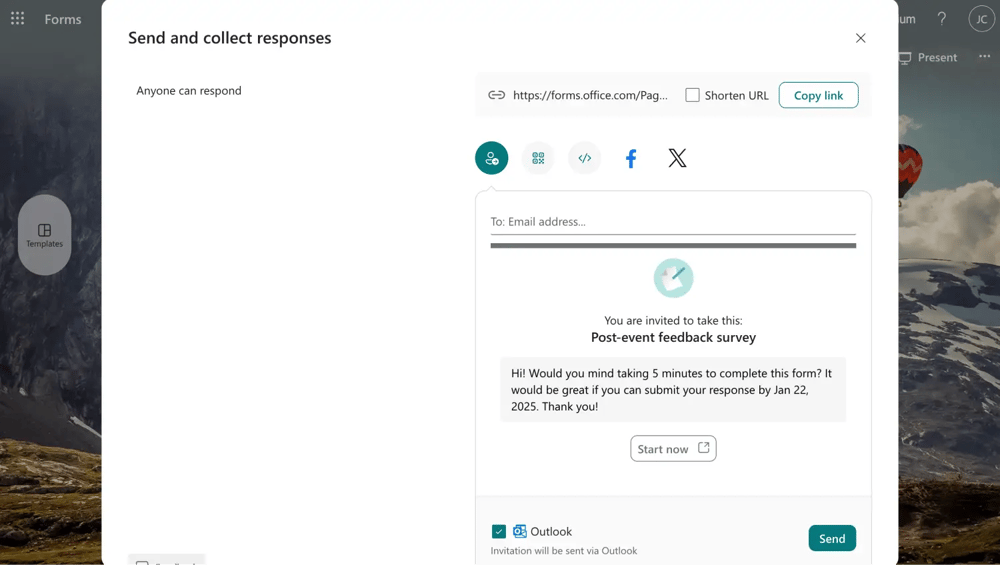Select the form URL link text

click(x=590, y=95)
